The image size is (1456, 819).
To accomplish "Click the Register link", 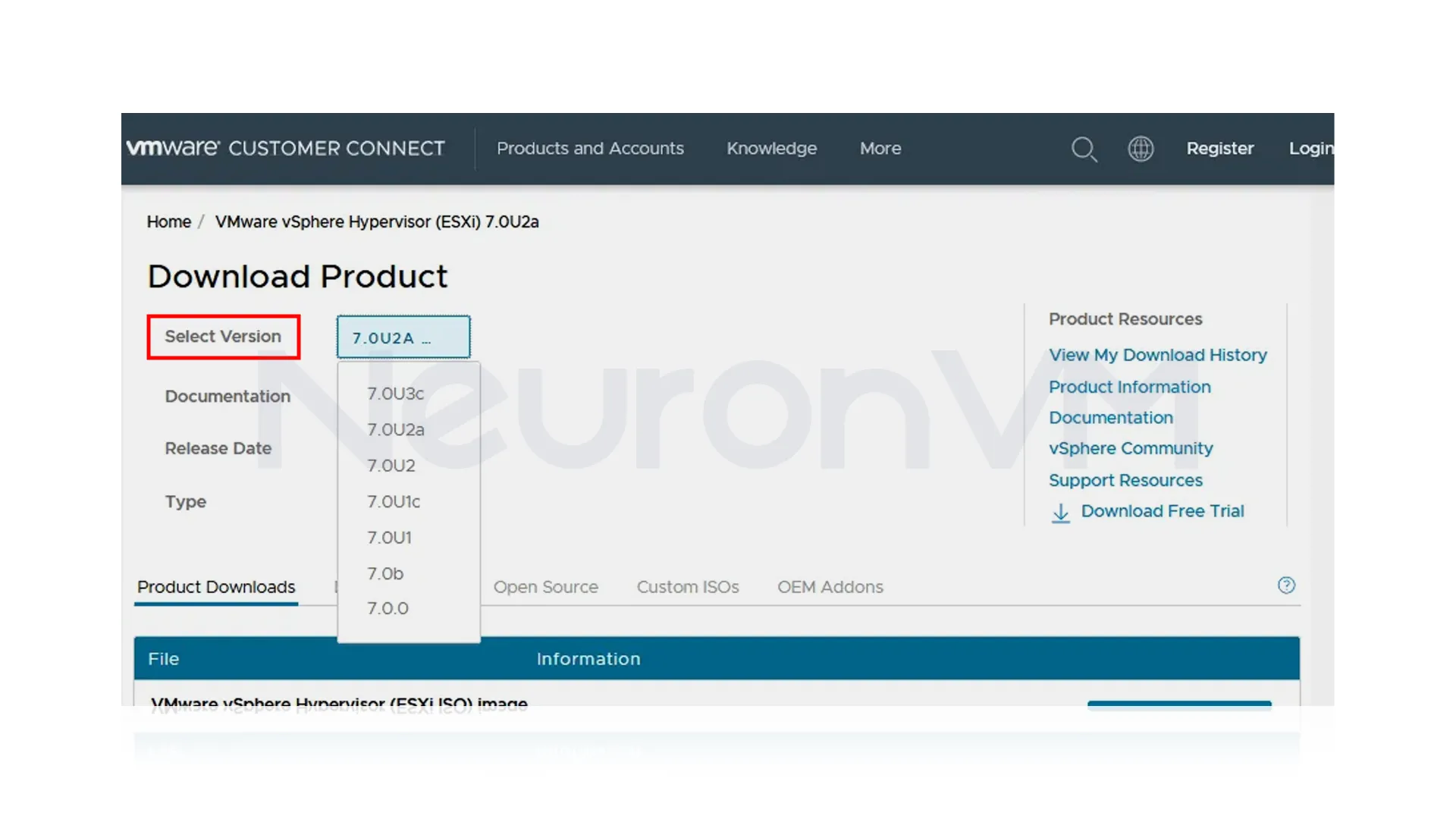I will pyautogui.click(x=1219, y=149).
